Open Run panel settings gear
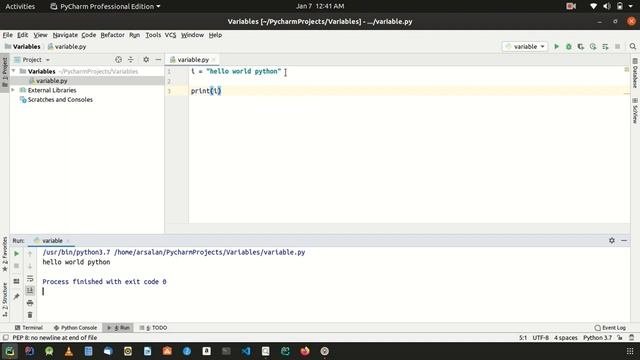This screenshot has height=360, width=640. coord(612,240)
